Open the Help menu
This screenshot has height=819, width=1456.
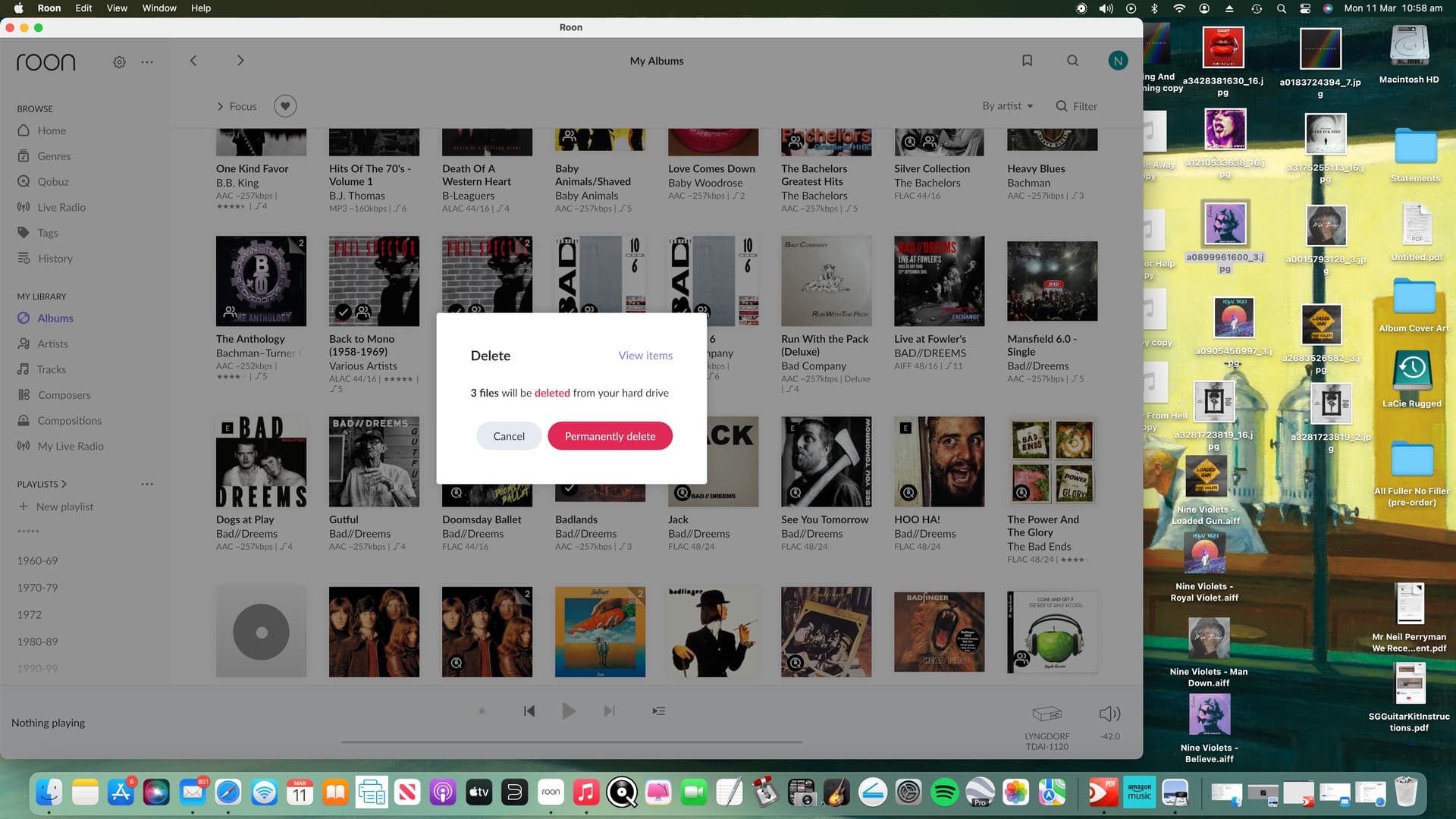point(201,8)
